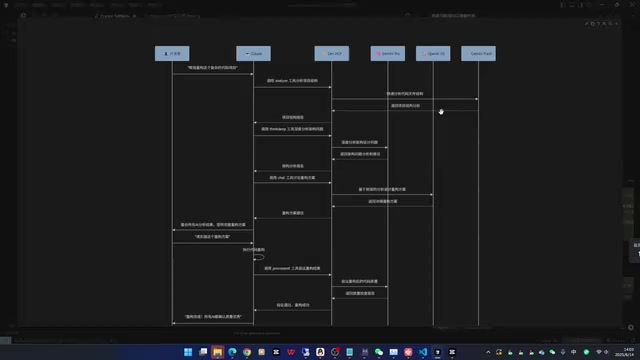Click the 'analyze' tool call message label
Image resolution: width=640 pixels, height=360 pixels.
[292, 81]
